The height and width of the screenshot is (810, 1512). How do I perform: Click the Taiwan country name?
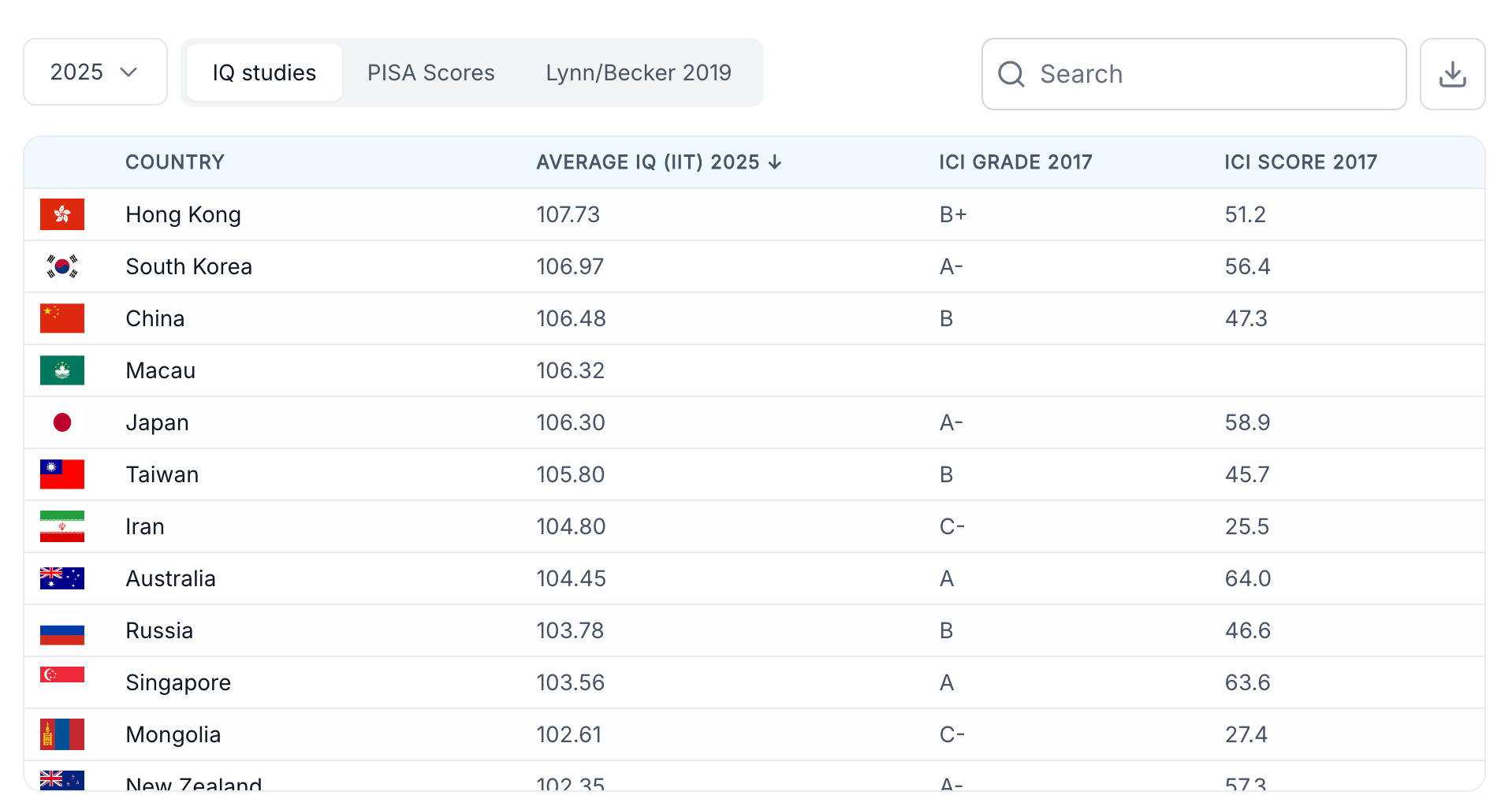162,474
